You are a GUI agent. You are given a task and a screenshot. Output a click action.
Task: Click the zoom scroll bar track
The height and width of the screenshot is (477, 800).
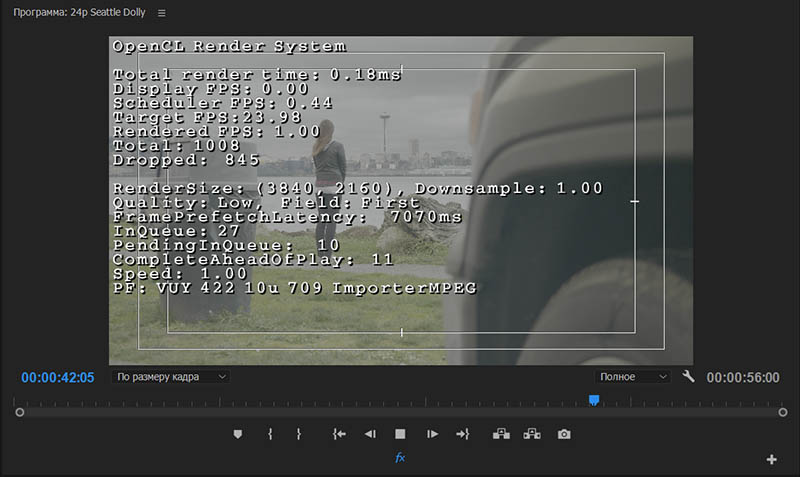(401, 412)
